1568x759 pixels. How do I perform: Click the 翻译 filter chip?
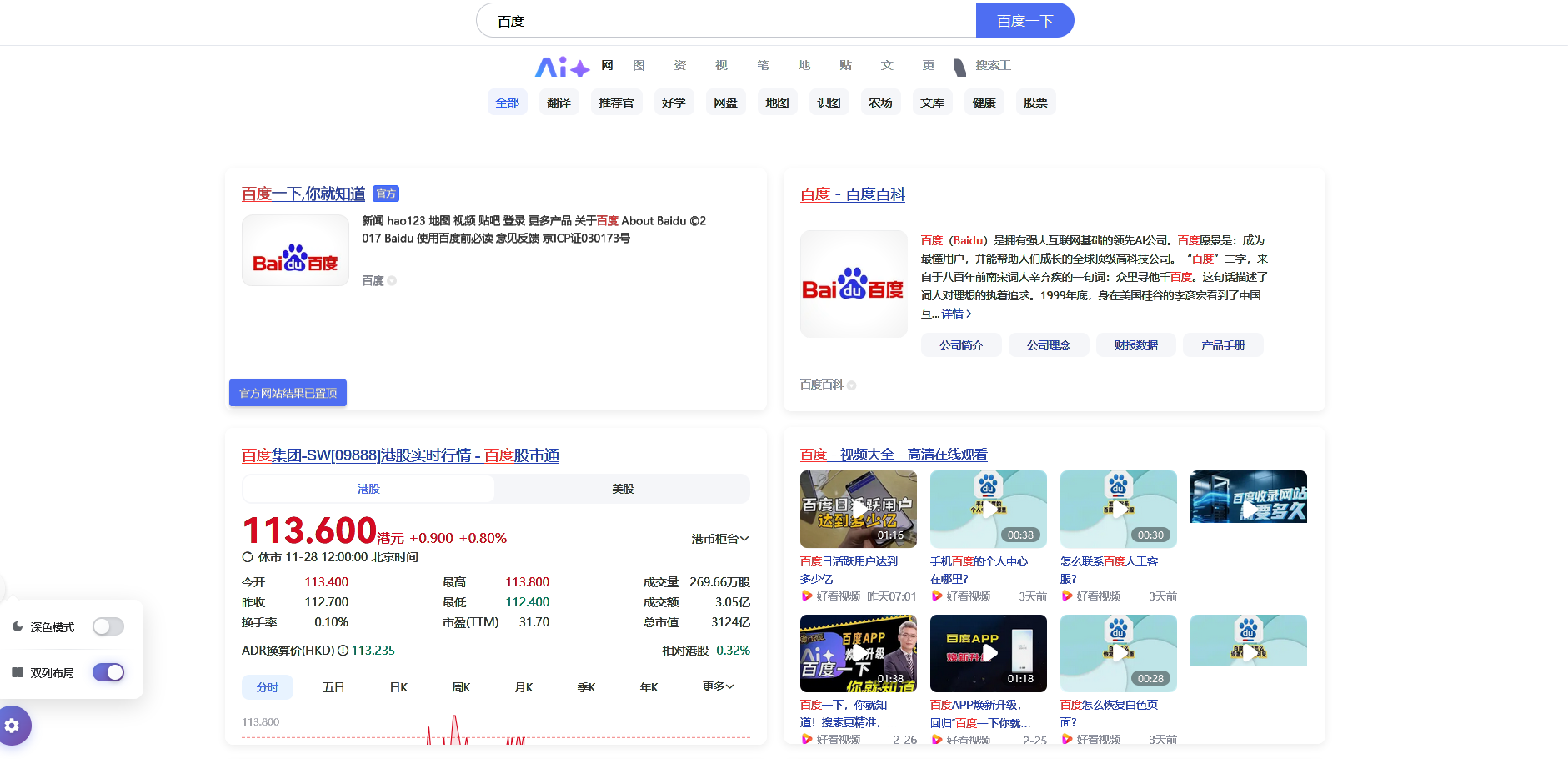(559, 103)
